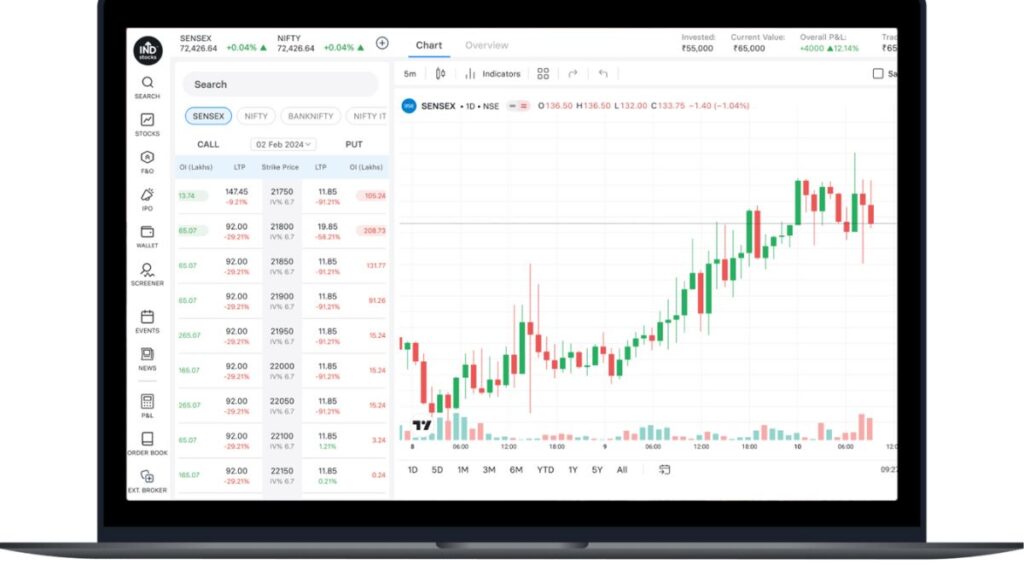
Task: Switch to the Overview tab
Action: (x=487, y=45)
